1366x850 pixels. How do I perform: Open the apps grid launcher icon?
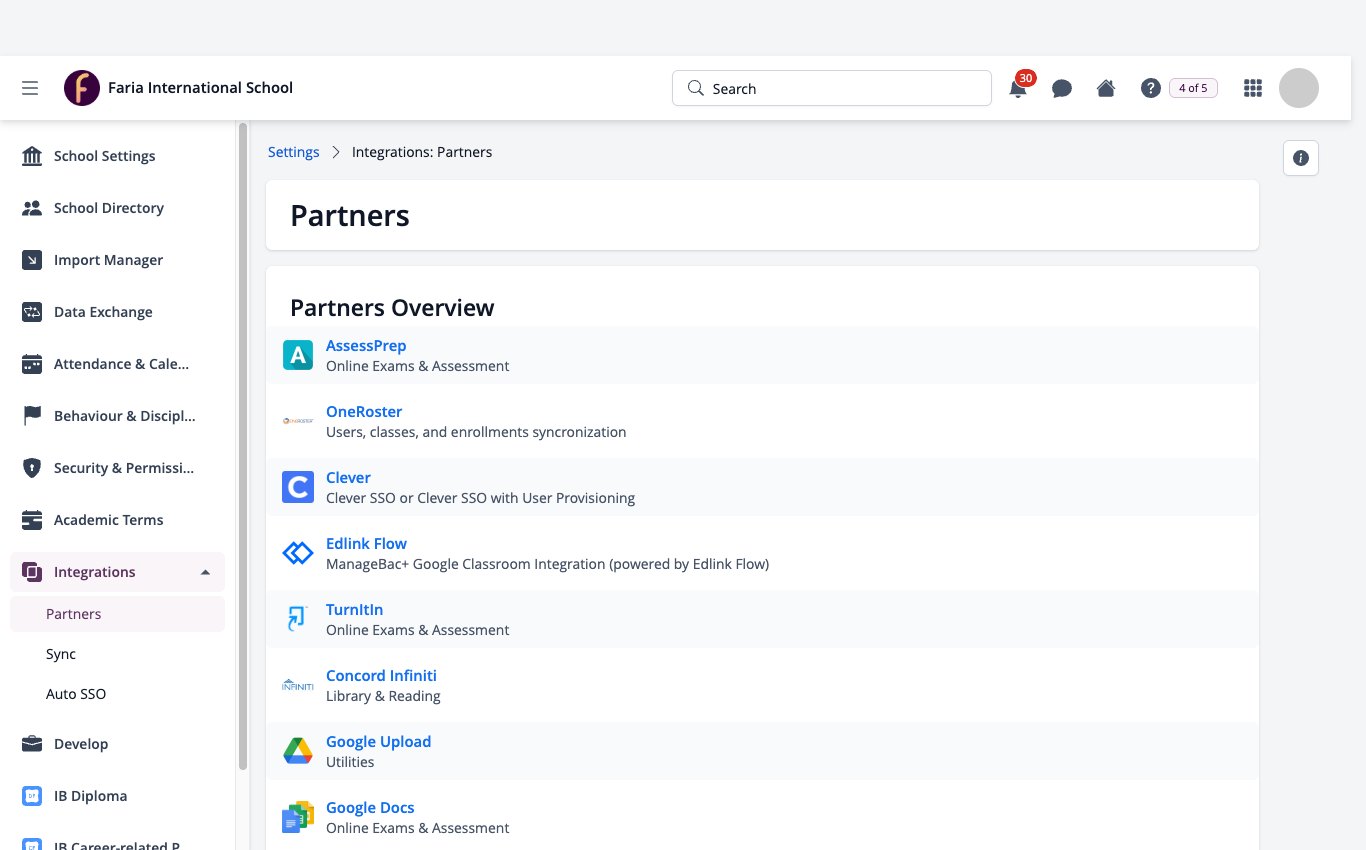point(1252,88)
